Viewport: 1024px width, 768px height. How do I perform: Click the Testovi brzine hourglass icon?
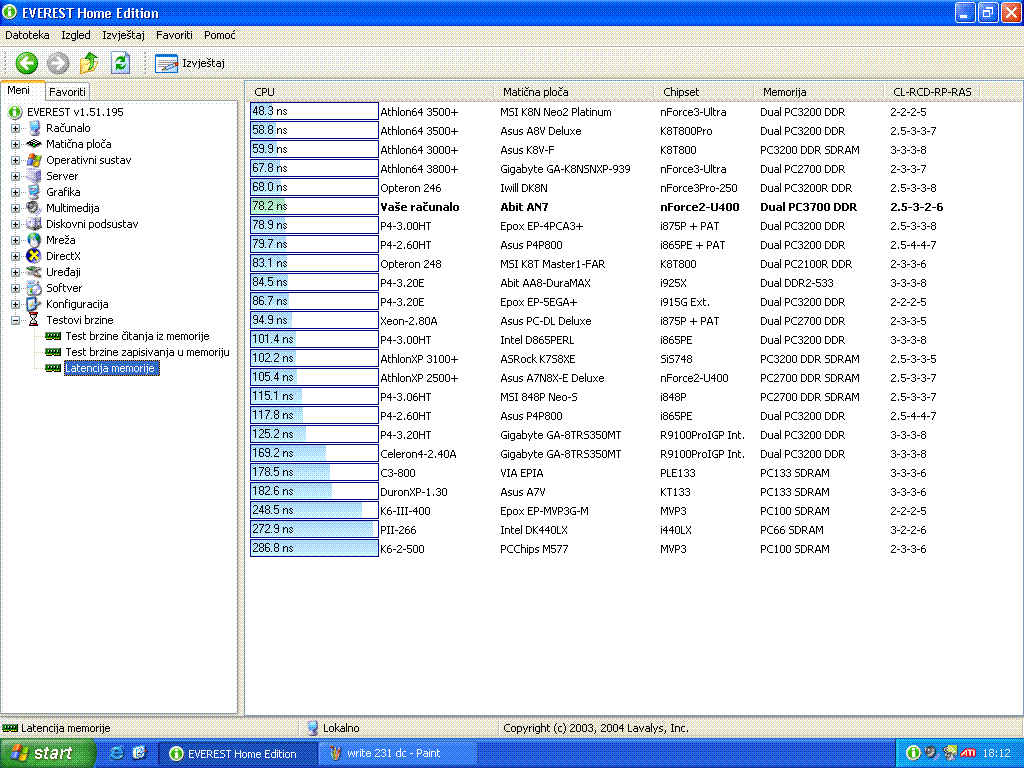pyautogui.click(x=35, y=320)
